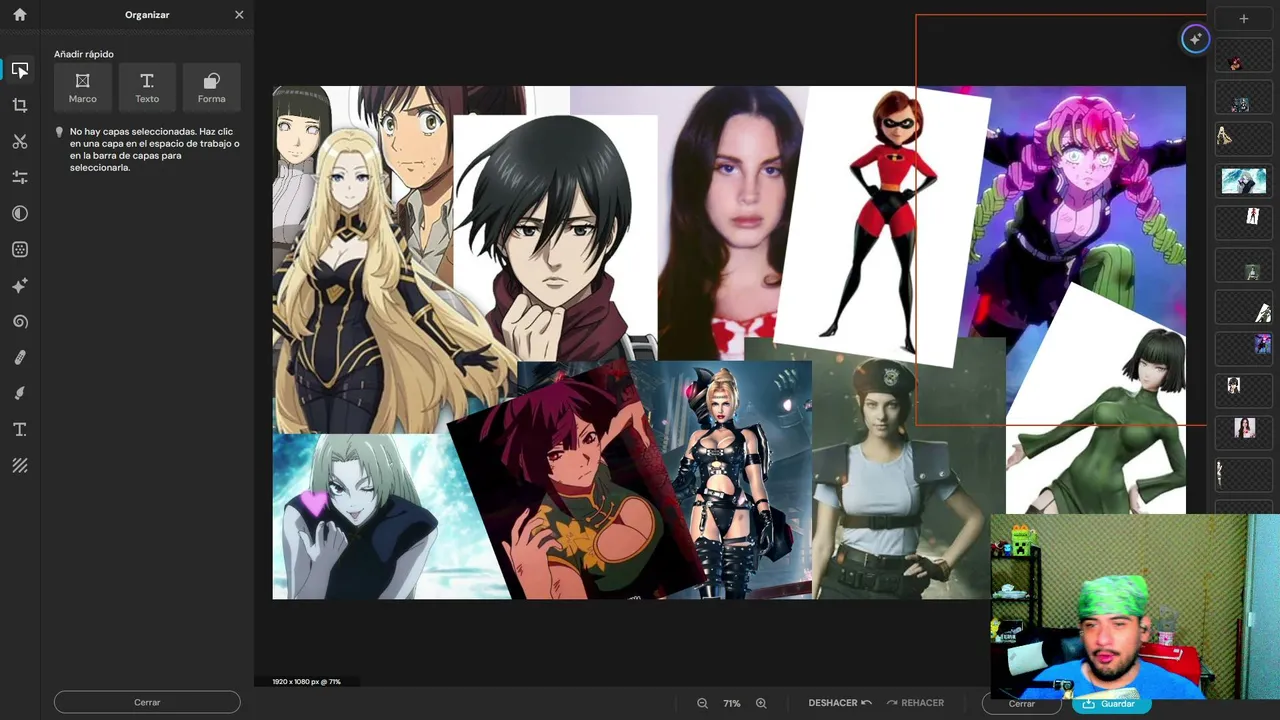Select the Retouch heal tool
The width and height of the screenshot is (1280, 720).
coord(20,358)
